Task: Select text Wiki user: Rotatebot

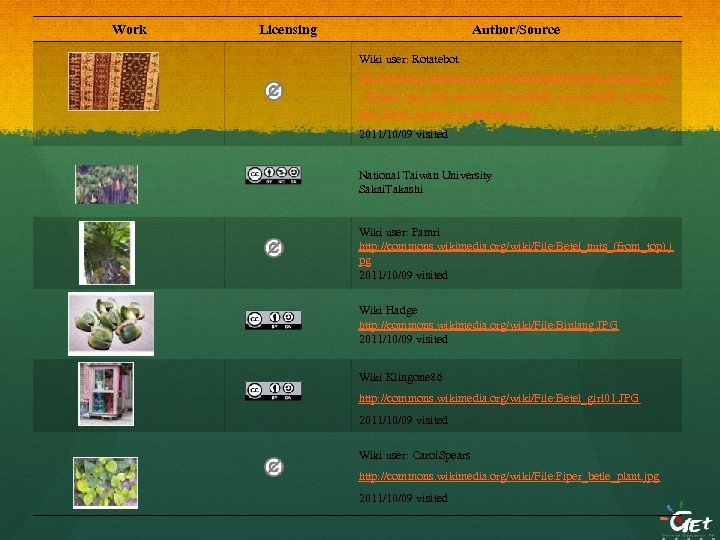Action: (409, 59)
